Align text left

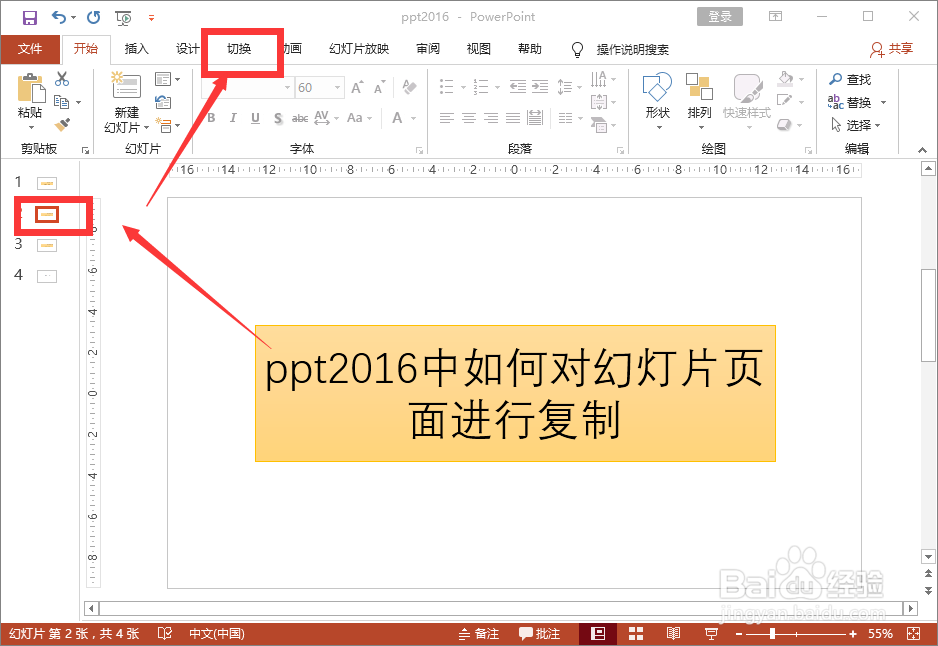click(x=447, y=118)
